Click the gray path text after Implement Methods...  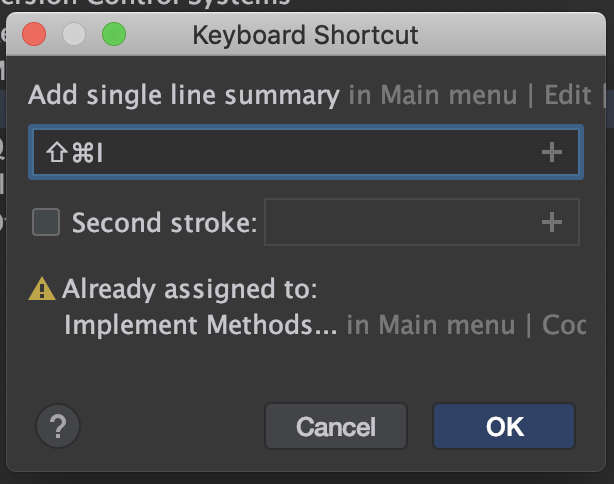click(466, 325)
